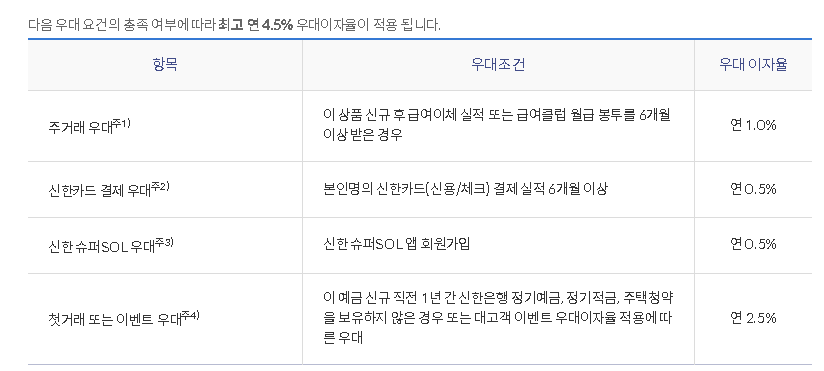This screenshot has width=824, height=371.
Task: Click footnote 주2) next to 신한카드 결제 우대
Action: coord(160,187)
